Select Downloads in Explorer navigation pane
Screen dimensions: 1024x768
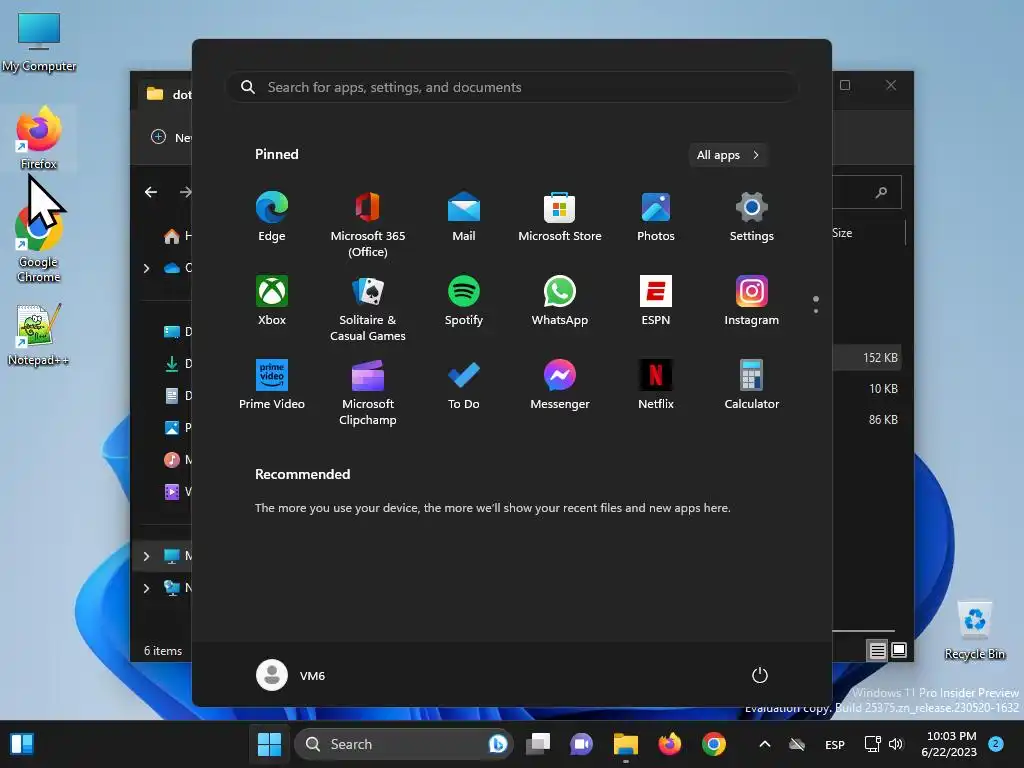[x=176, y=364]
